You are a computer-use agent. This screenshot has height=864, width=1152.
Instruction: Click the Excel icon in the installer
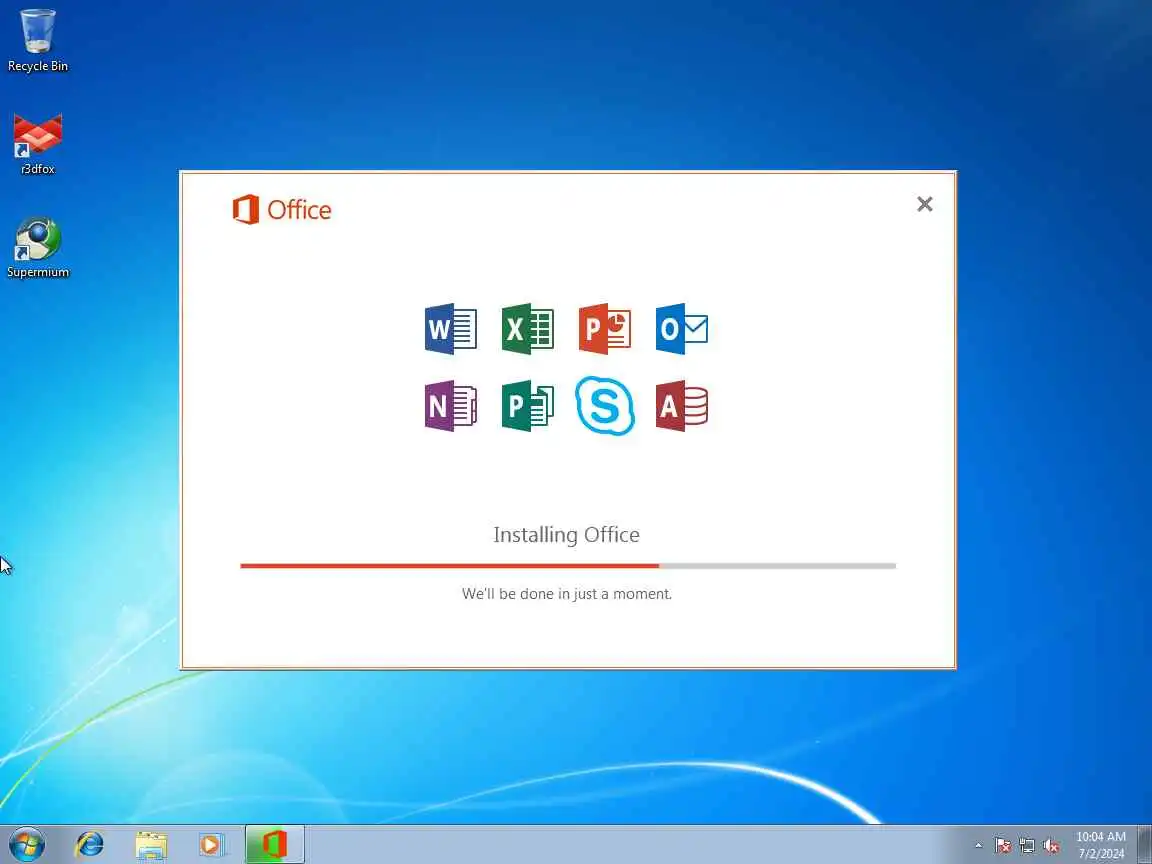click(x=528, y=328)
